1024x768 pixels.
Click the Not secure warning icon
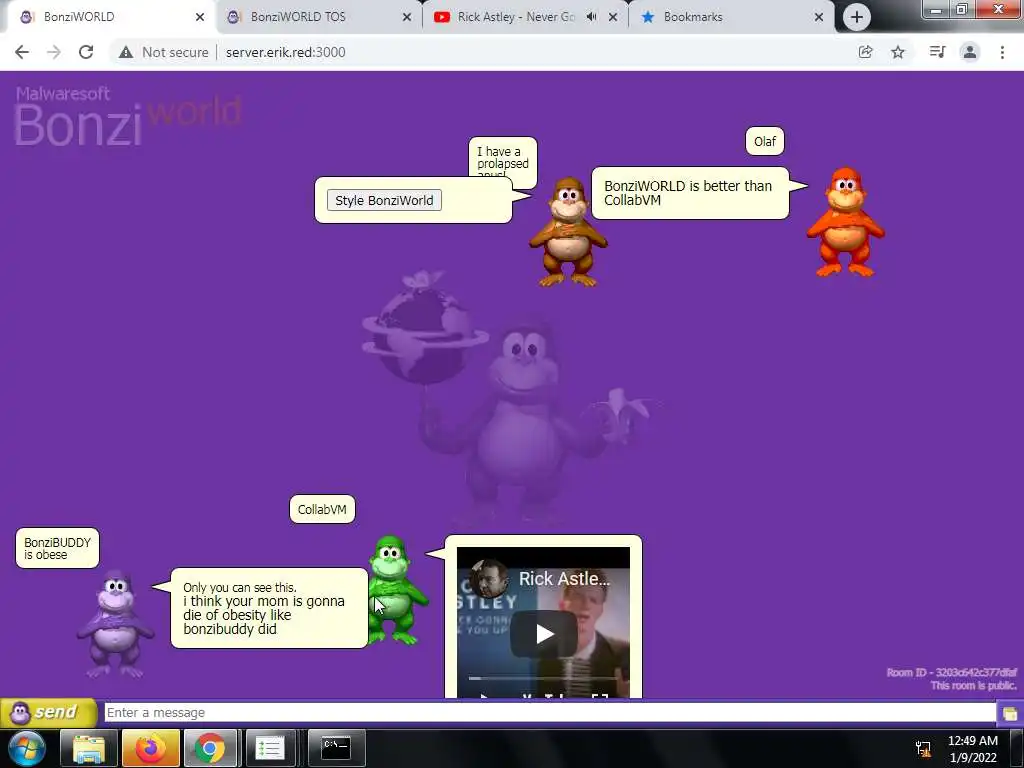126,52
